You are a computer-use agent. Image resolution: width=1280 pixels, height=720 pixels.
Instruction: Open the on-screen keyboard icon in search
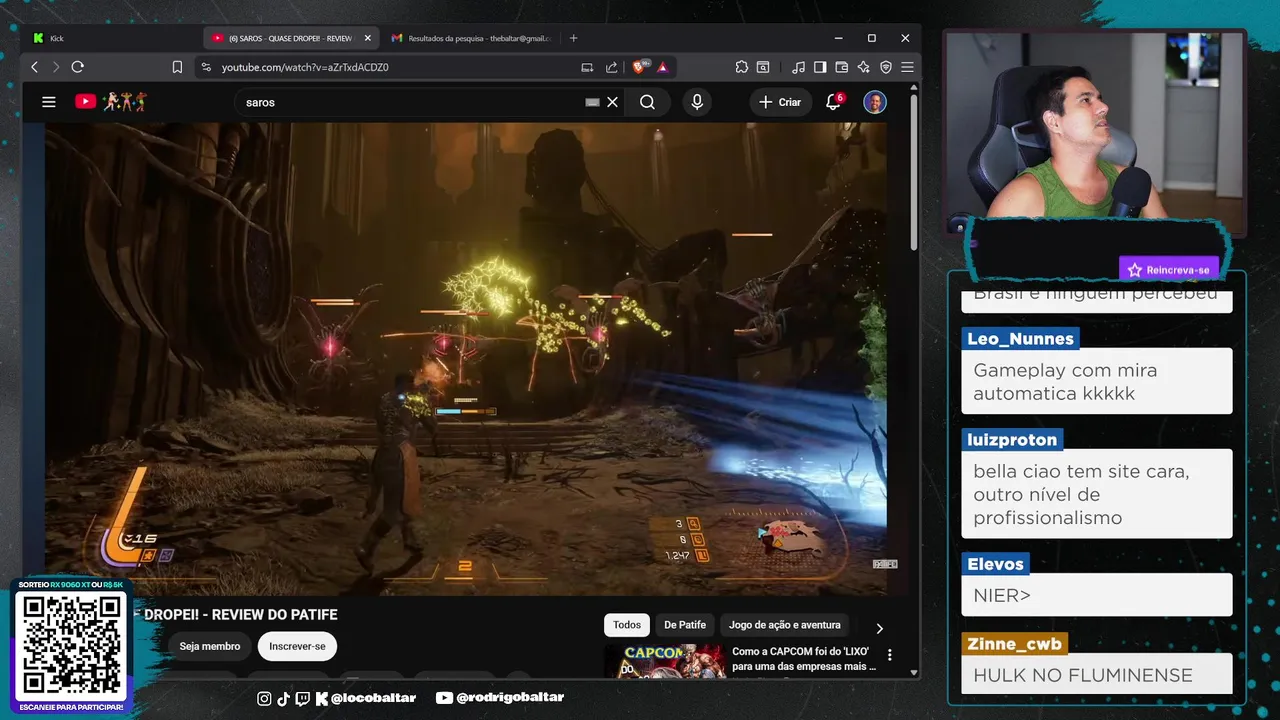[x=592, y=102]
